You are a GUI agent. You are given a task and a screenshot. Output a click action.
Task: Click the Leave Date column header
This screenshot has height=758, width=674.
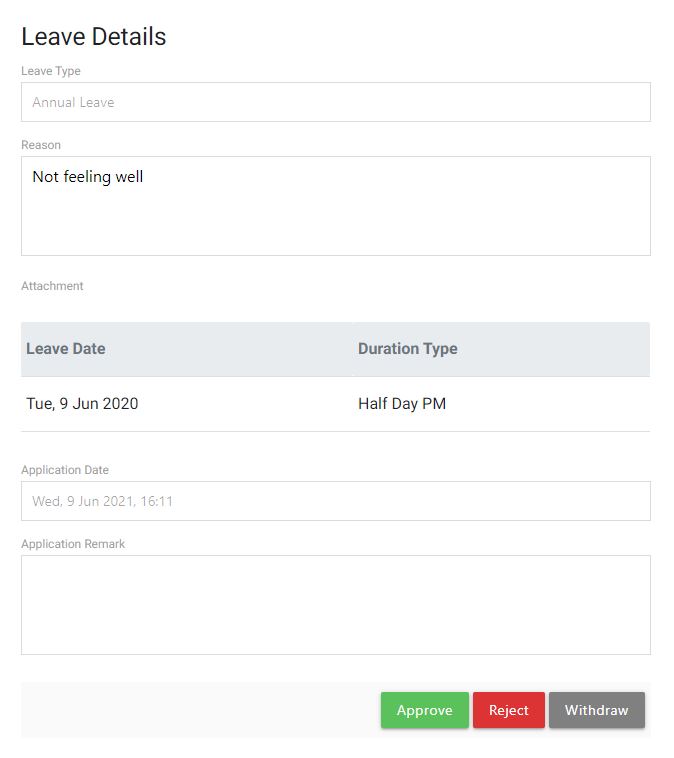tap(66, 349)
